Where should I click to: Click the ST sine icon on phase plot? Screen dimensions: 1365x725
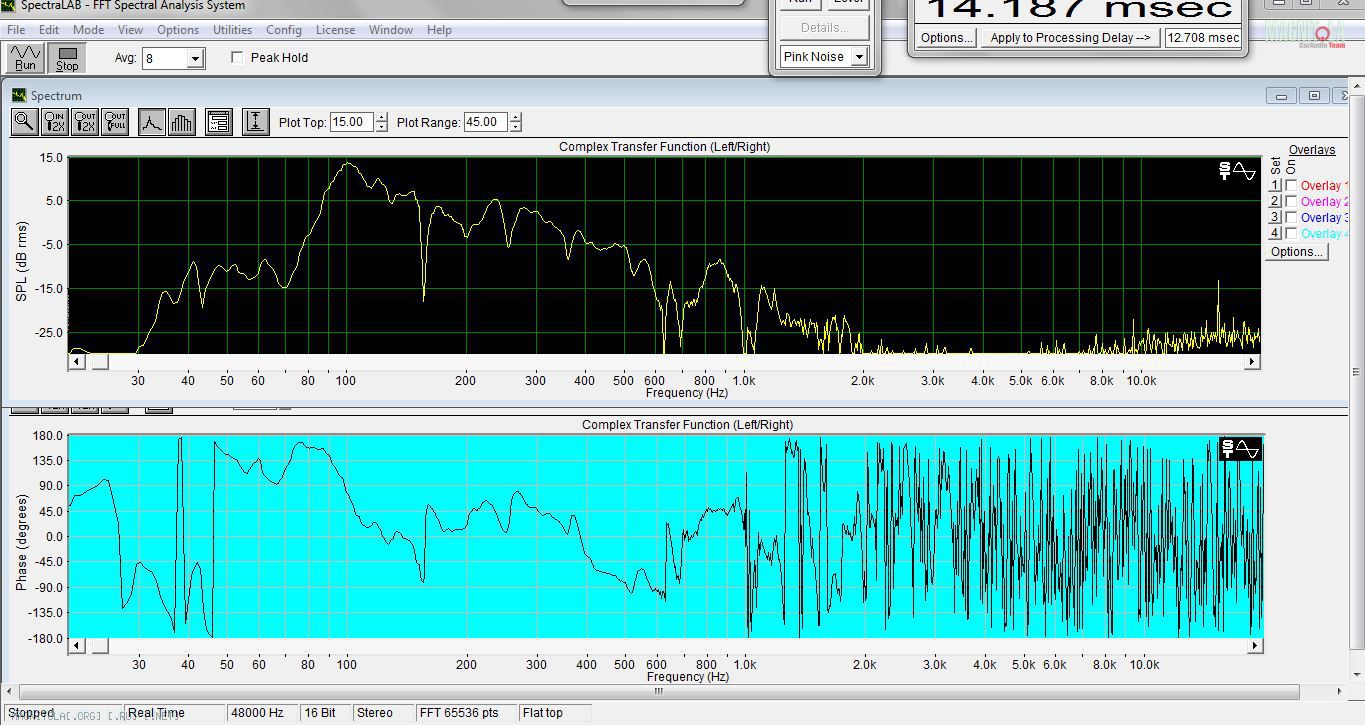click(x=1240, y=450)
